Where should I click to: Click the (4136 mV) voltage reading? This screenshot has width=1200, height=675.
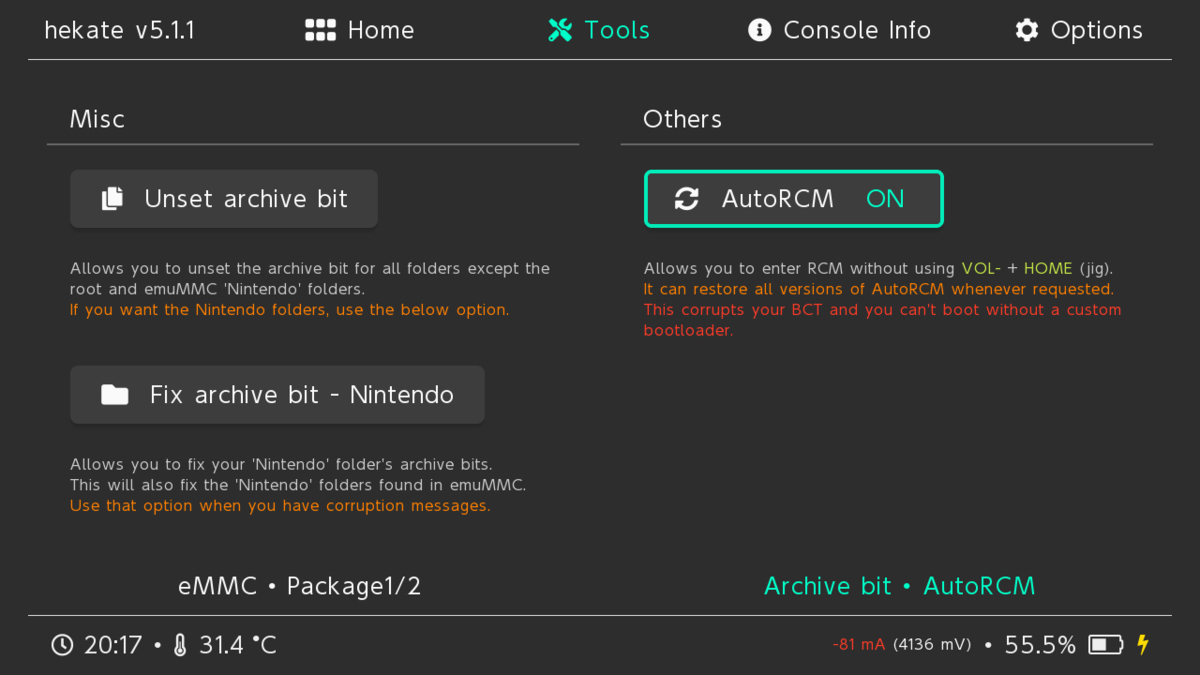(x=932, y=645)
